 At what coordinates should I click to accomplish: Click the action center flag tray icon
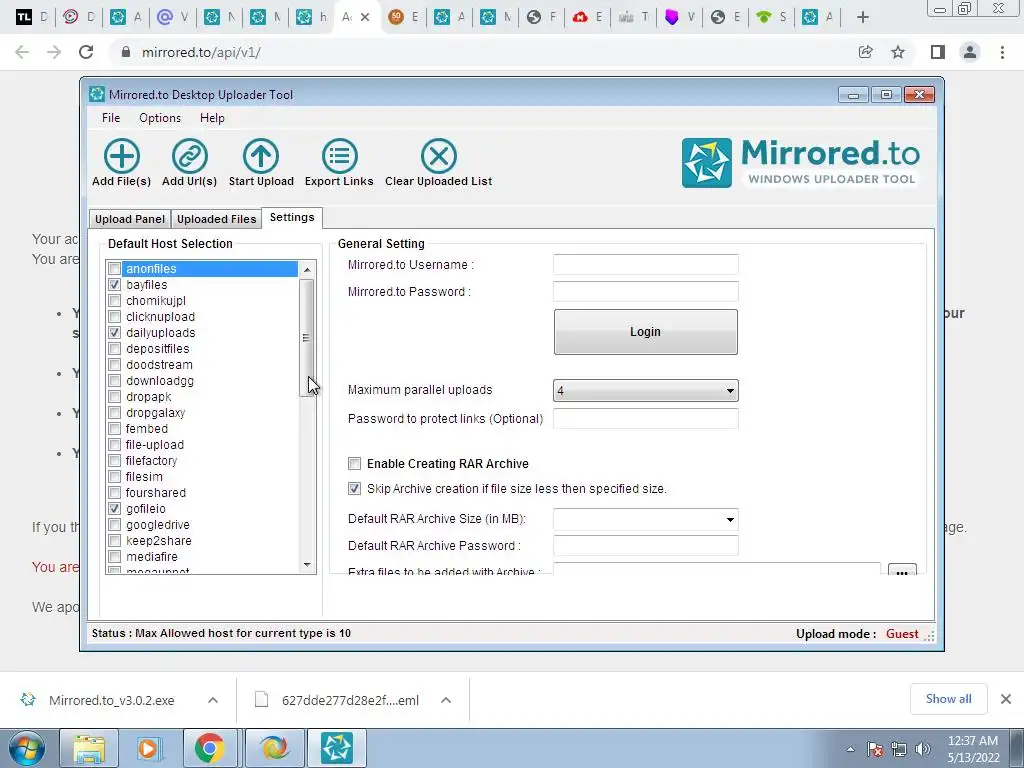coord(874,749)
